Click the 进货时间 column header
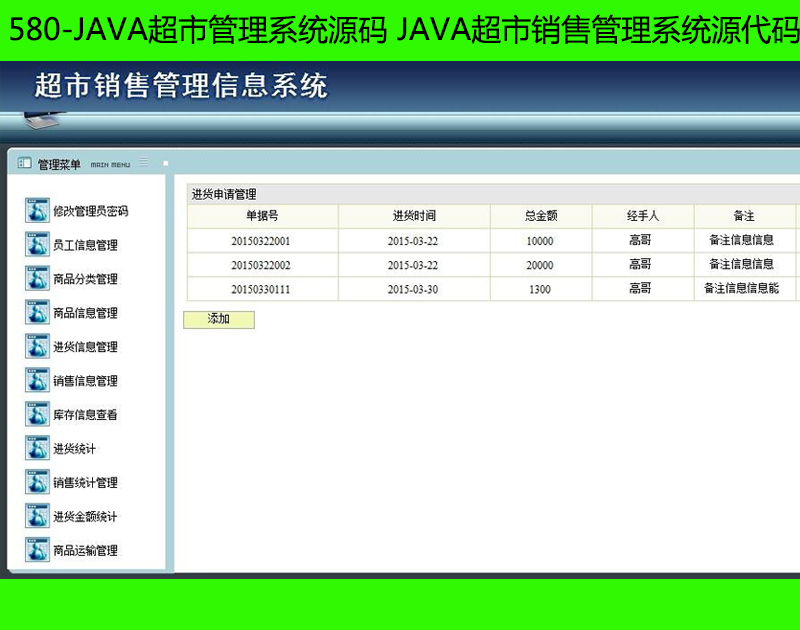 pyautogui.click(x=414, y=216)
